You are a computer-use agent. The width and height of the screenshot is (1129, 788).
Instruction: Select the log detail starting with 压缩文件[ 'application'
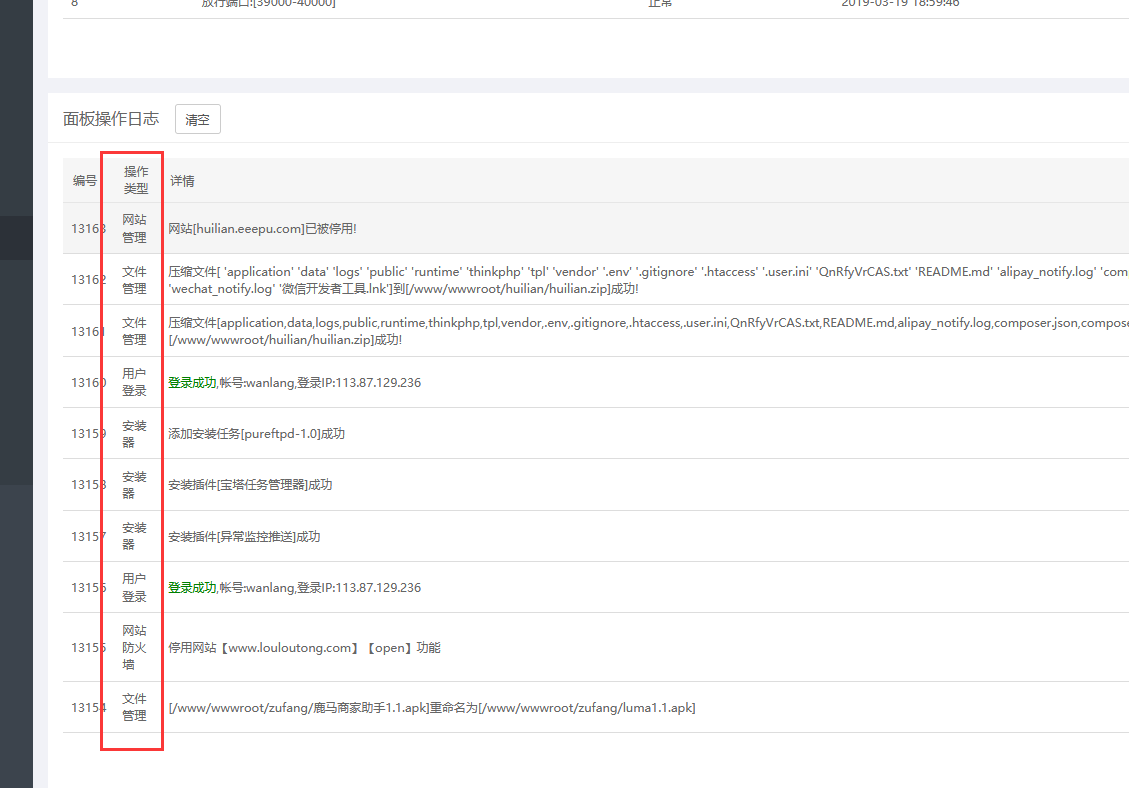click(648, 280)
